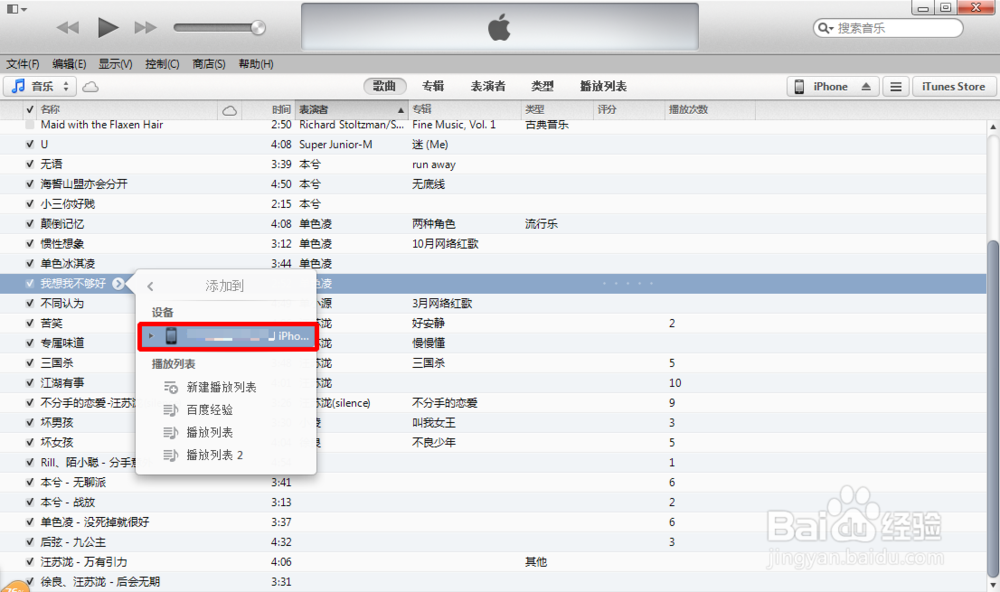Open the 音乐 library dropdown

point(40,86)
